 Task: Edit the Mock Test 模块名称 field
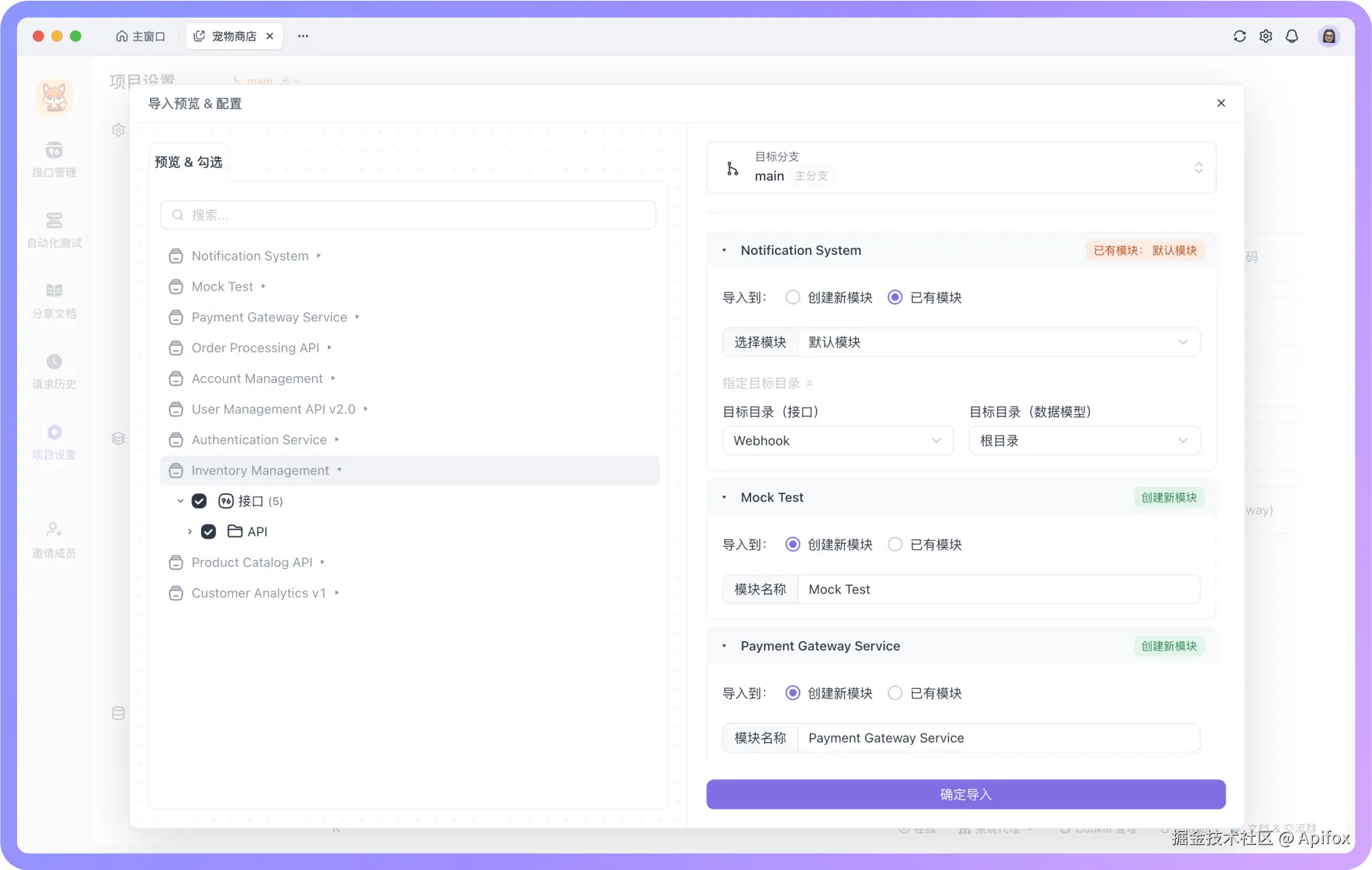998,589
